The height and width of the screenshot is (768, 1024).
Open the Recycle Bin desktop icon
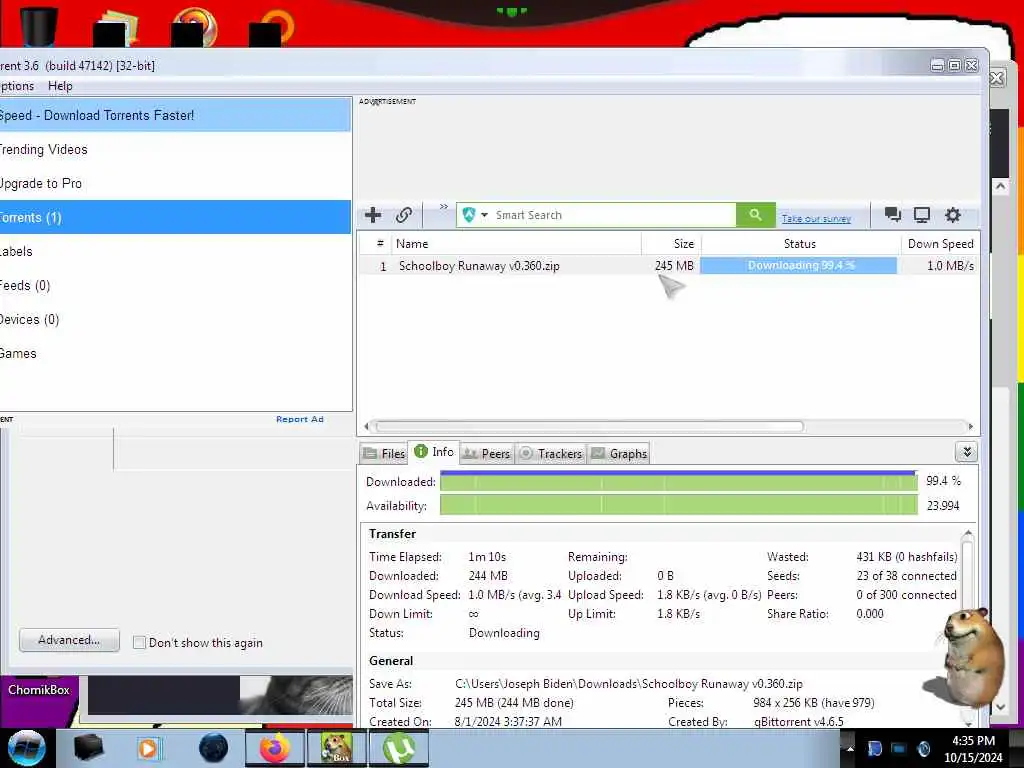pyautogui.click(x=39, y=25)
